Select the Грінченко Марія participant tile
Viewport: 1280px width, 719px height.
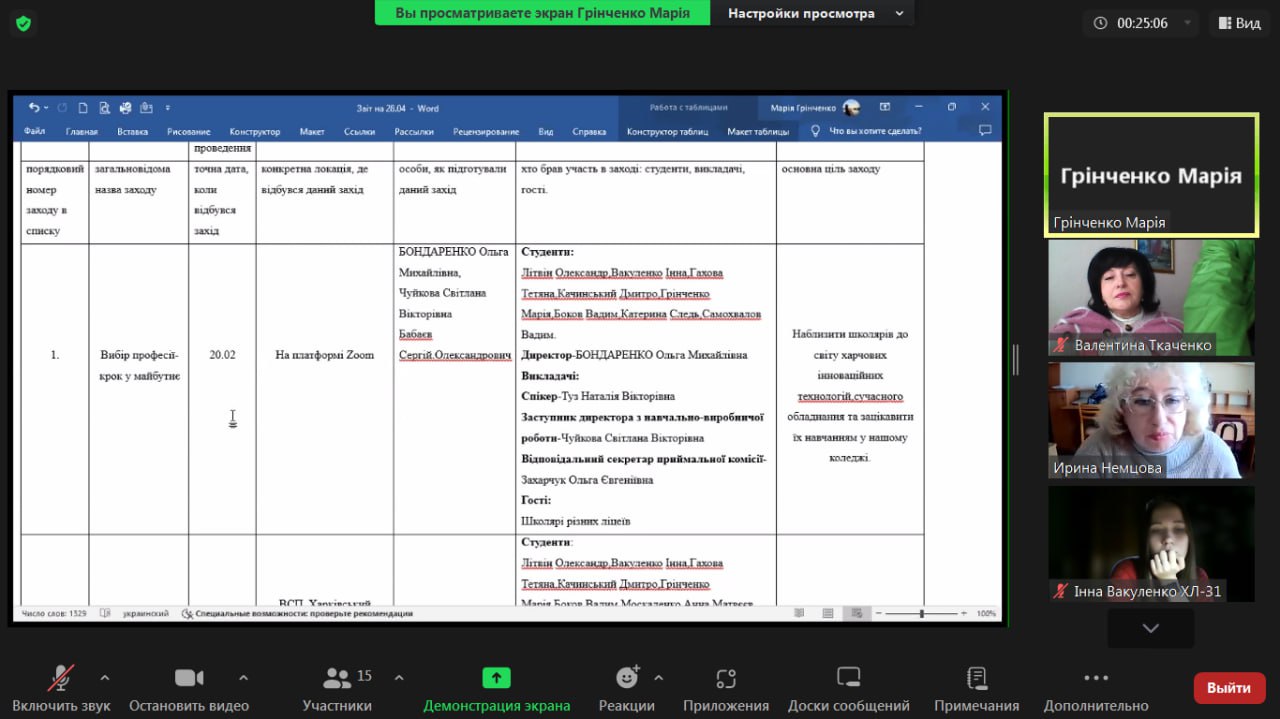click(1151, 176)
